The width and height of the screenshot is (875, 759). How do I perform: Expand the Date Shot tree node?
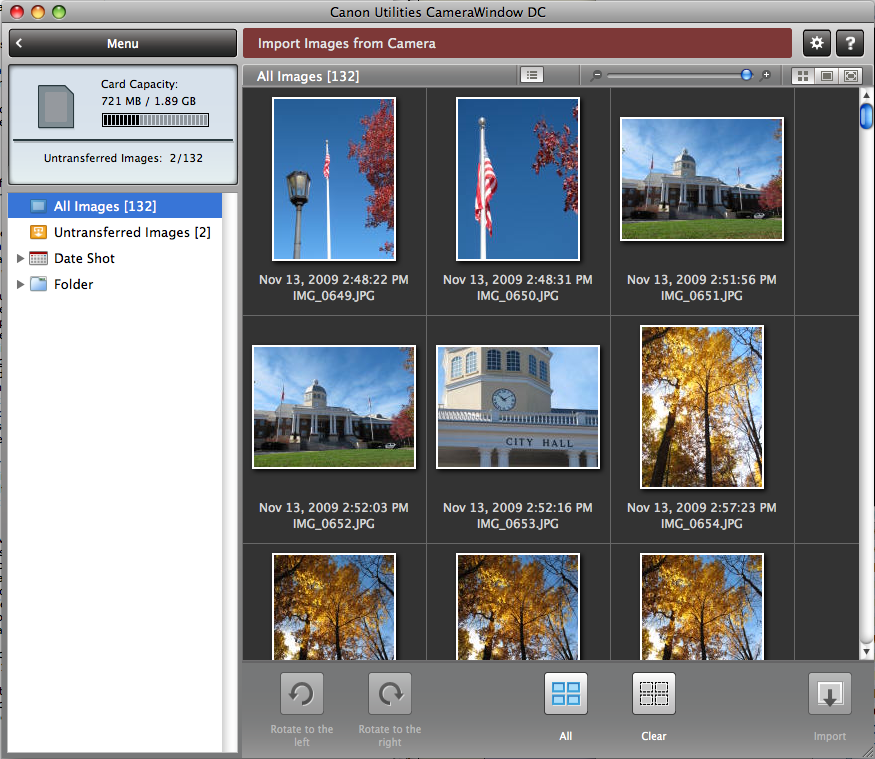coord(20,259)
